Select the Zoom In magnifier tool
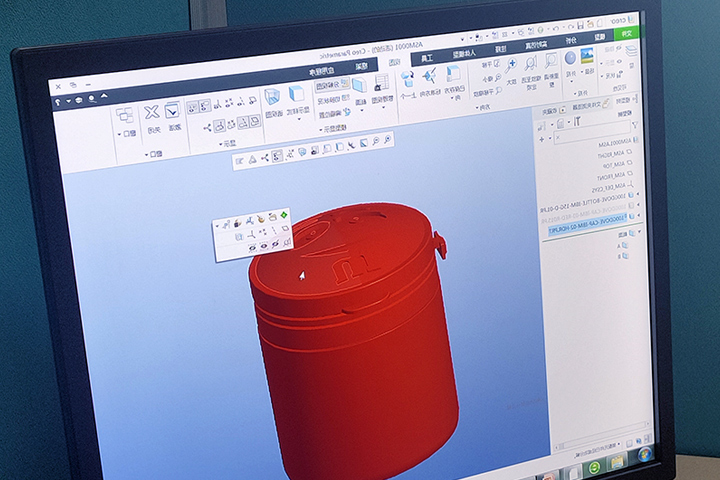The width and height of the screenshot is (720, 480). 512,65
